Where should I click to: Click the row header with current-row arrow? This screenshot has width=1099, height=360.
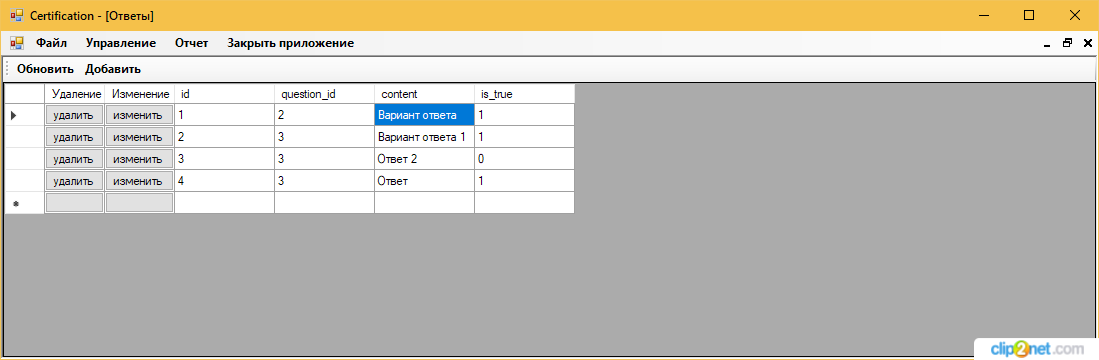pos(25,115)
